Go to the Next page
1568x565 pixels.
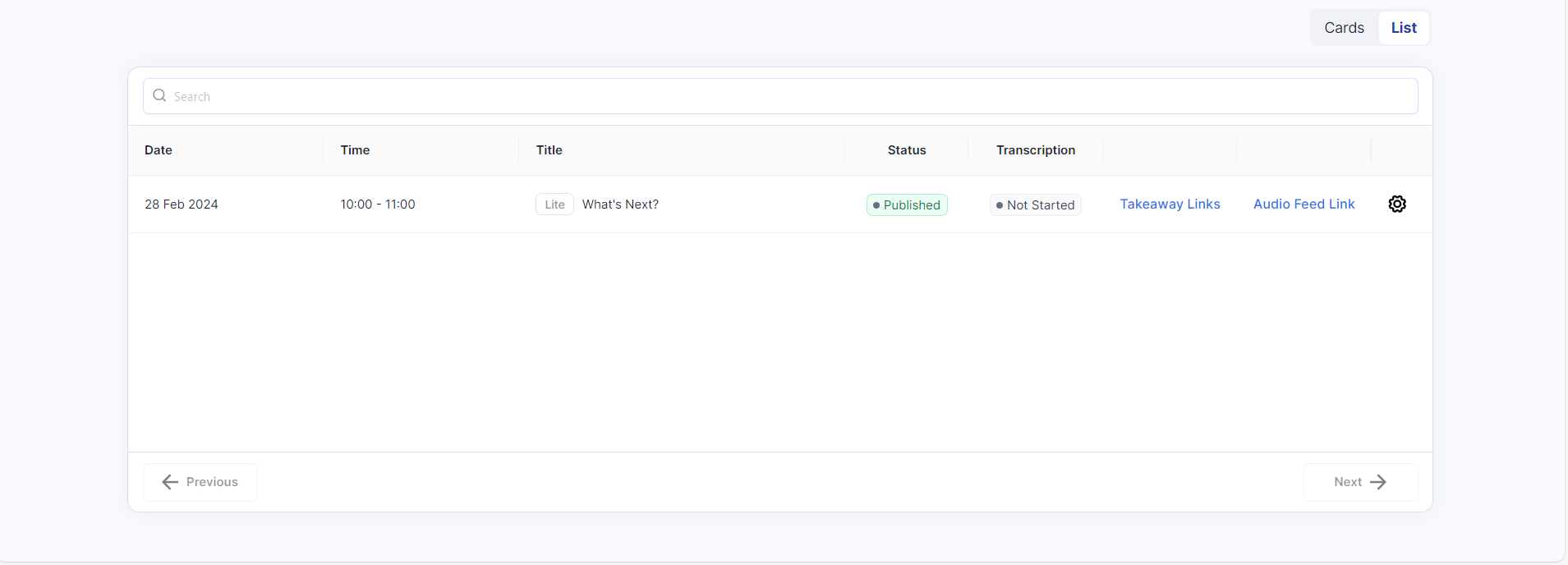(1360, 482)
